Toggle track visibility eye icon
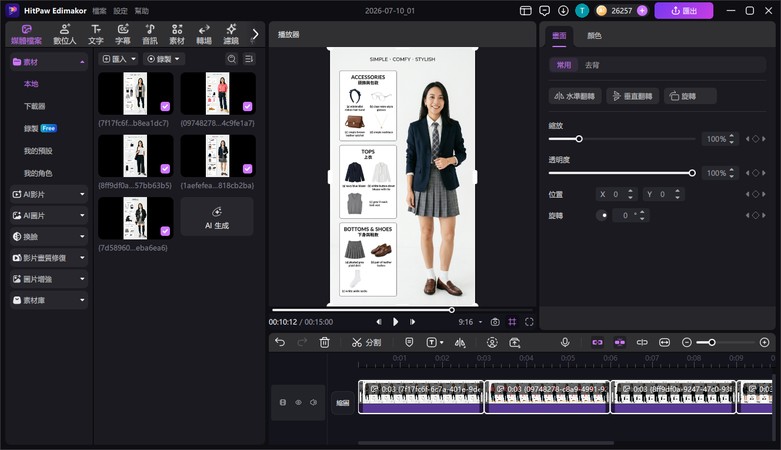 [x=298, y=402]
